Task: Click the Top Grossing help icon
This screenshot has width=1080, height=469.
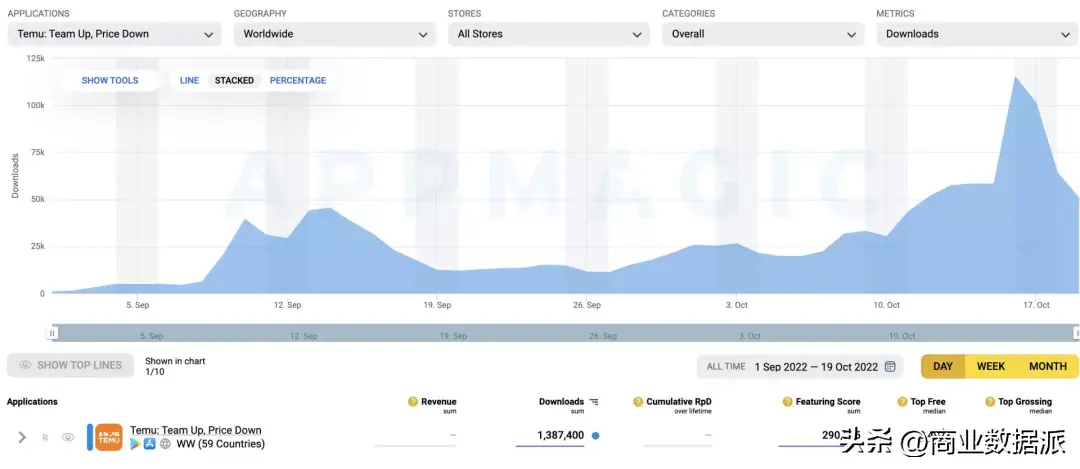Action: pos(989,402)
